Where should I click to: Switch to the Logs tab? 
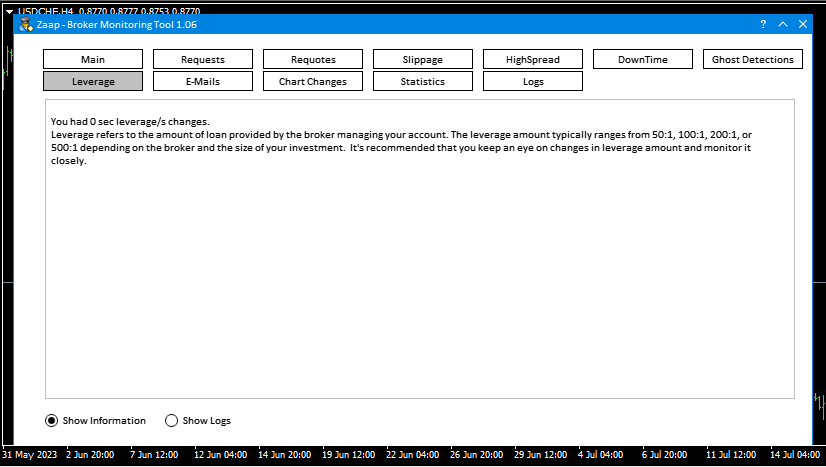click(x=533, y=82)
